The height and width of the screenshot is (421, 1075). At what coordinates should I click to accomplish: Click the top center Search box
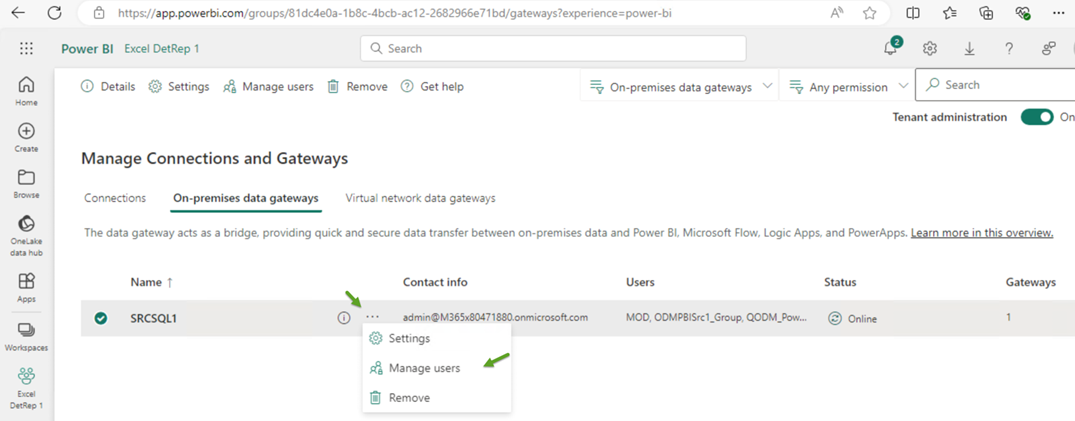[553, 48]
